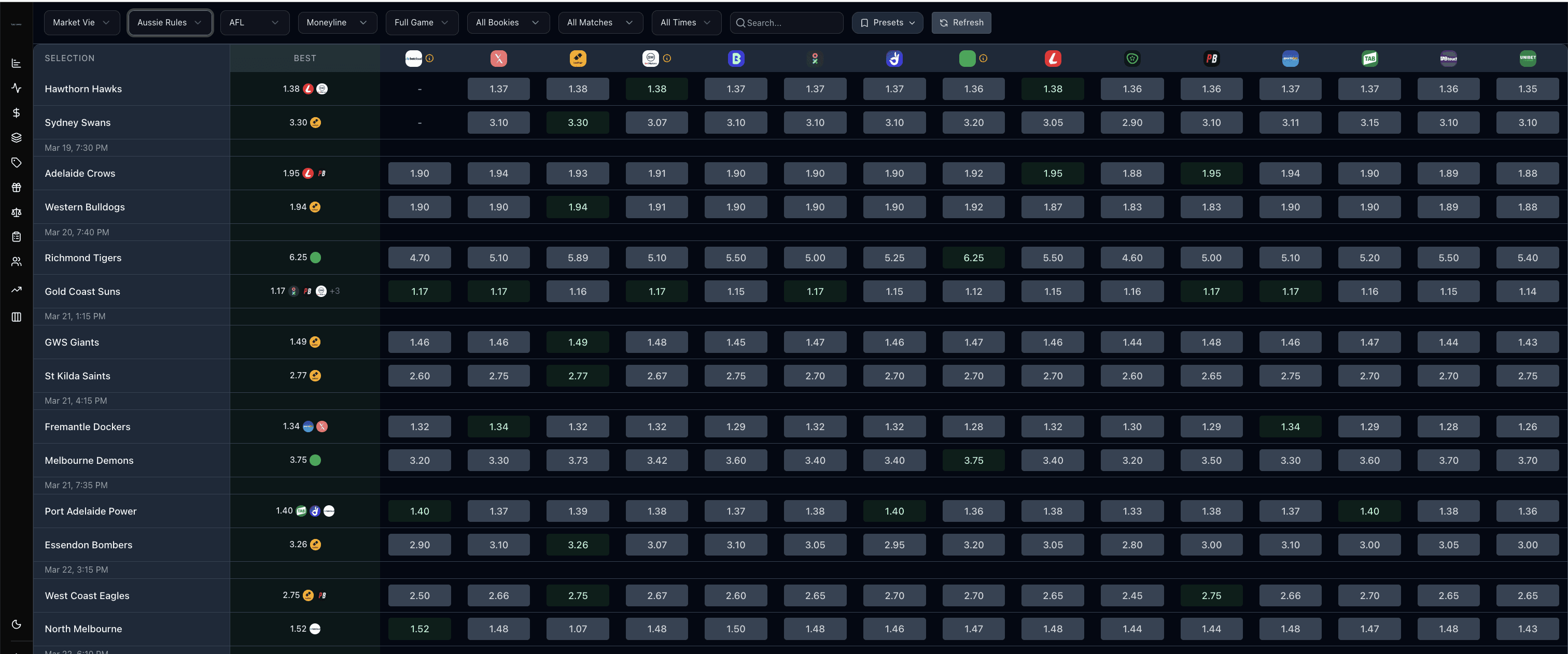Open the Moneyline market dropdown
The image size is (1568, 654).
[x=337, y=22]
